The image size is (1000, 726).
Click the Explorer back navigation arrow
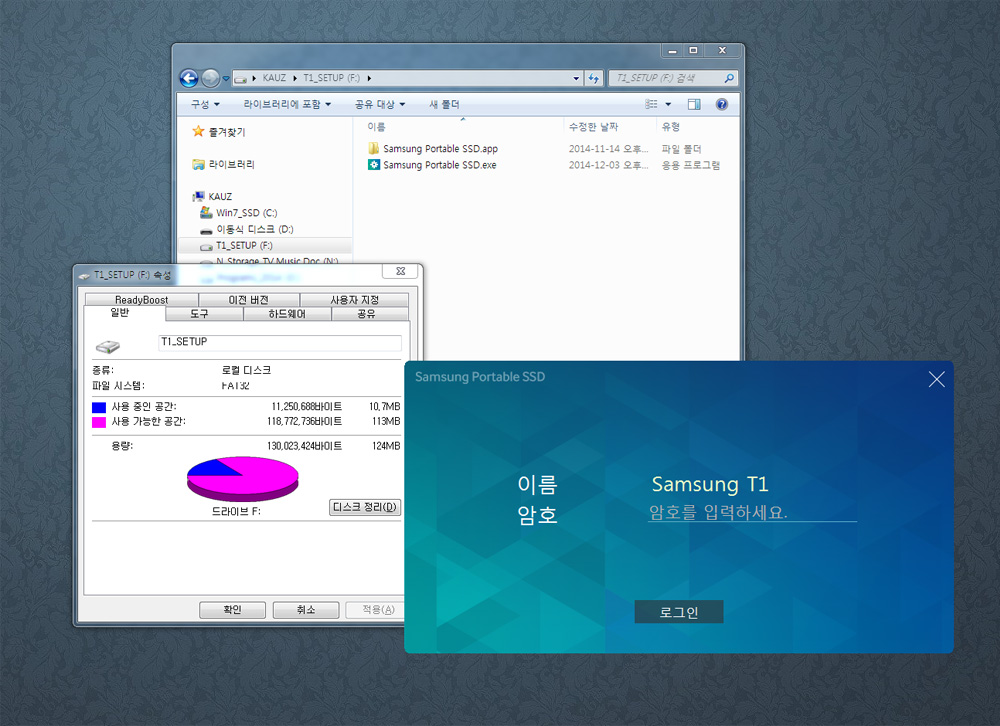coord(188,78)
